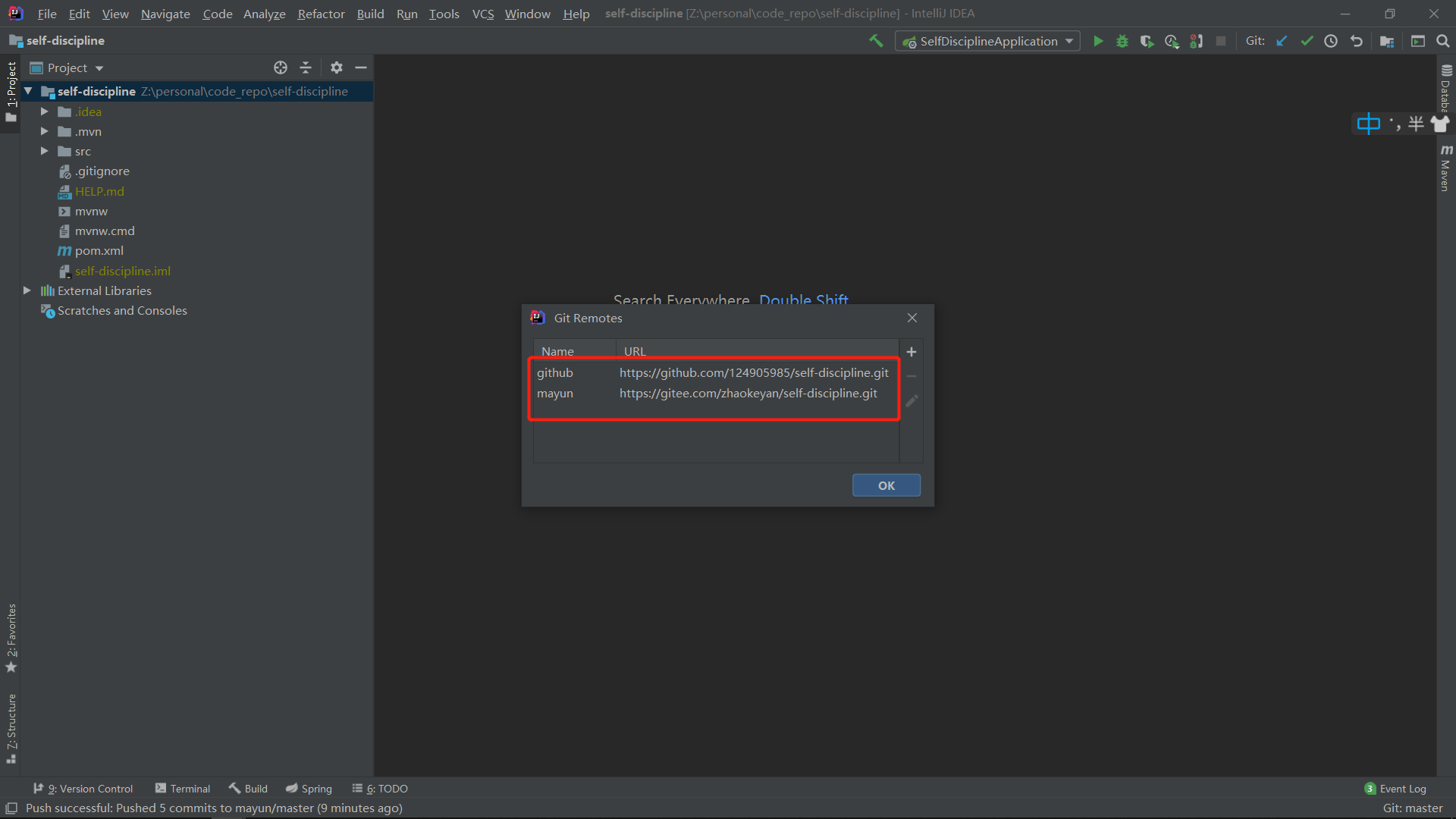
Task: Open the VCS menu
Action: point(482,14)
